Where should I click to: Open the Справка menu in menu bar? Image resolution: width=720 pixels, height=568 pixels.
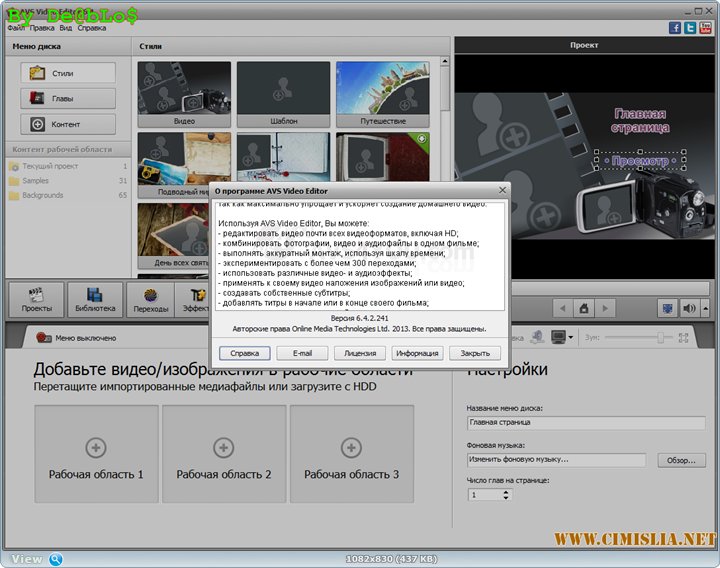(x=91, y=28)
